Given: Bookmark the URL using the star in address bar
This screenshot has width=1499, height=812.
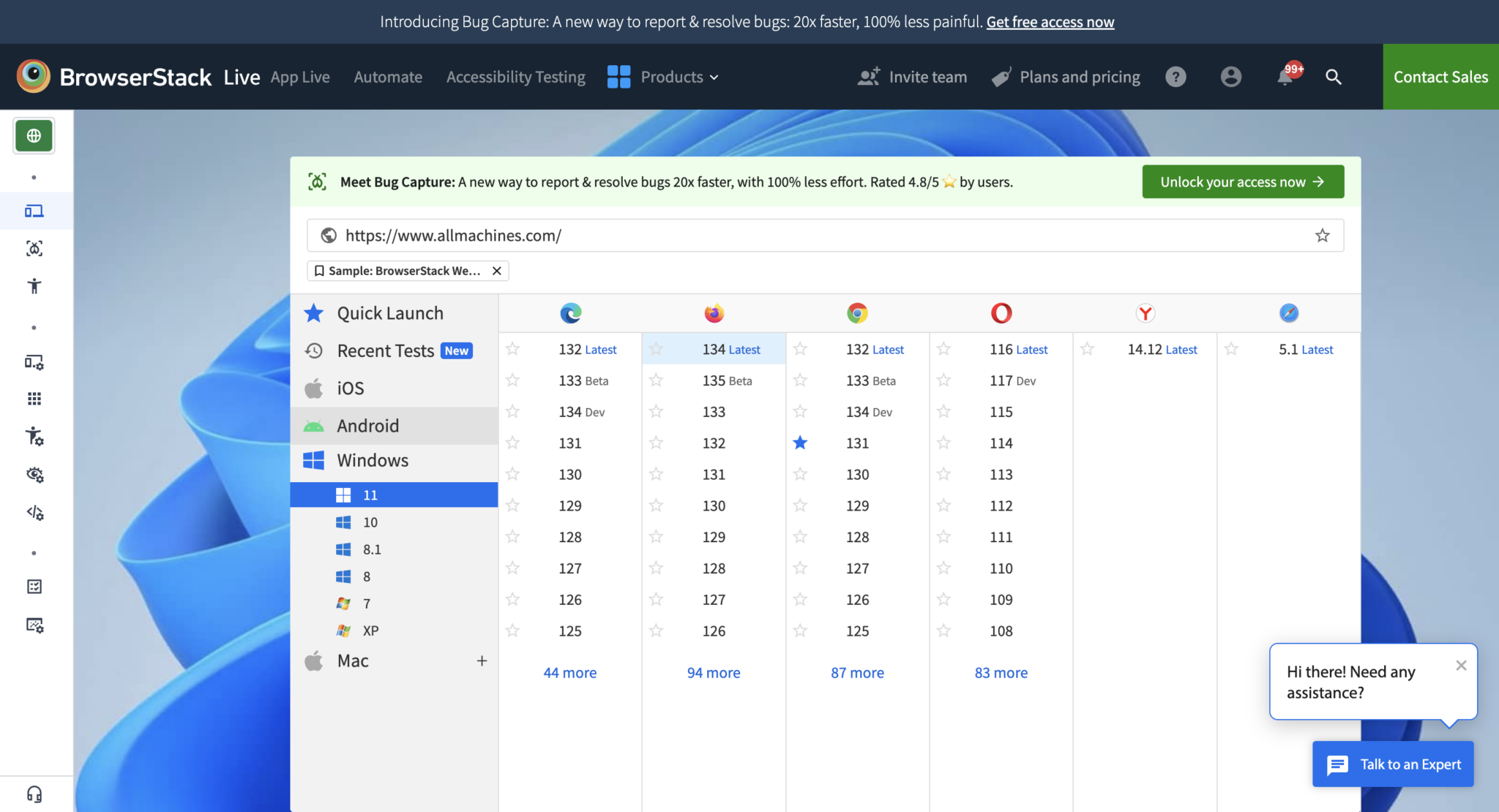Looking at the screenshot, I should coord(1322,235).
